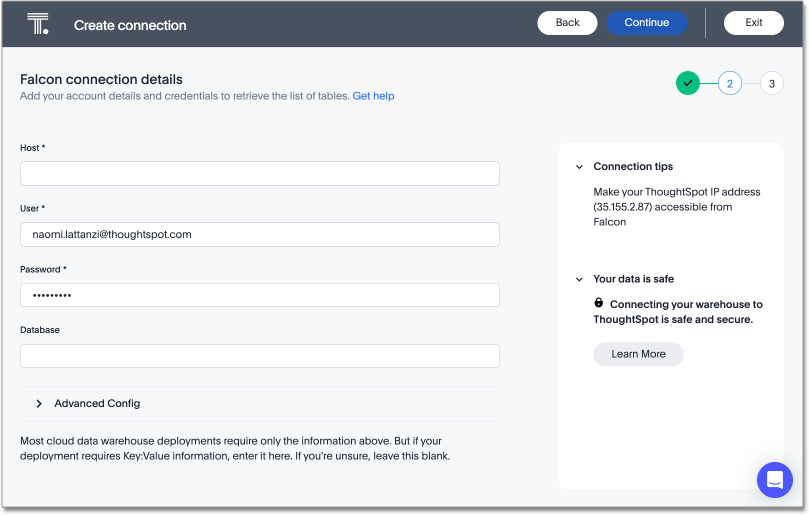
Task: Go to step 2 circle
Action: (x=730, y=83)
